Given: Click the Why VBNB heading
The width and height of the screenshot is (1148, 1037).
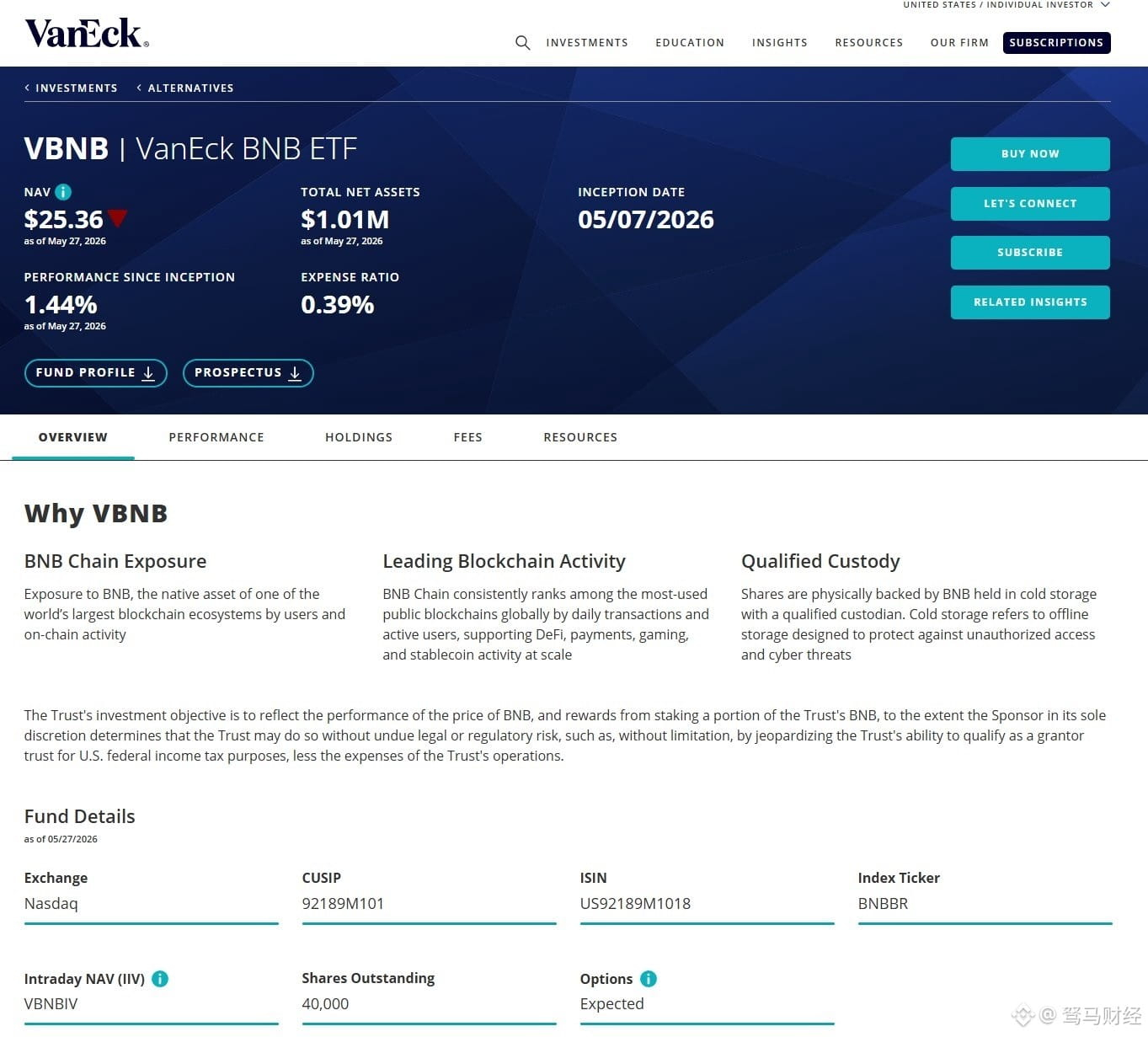Looking at the screenshot, I should click(x=96, y=513).
